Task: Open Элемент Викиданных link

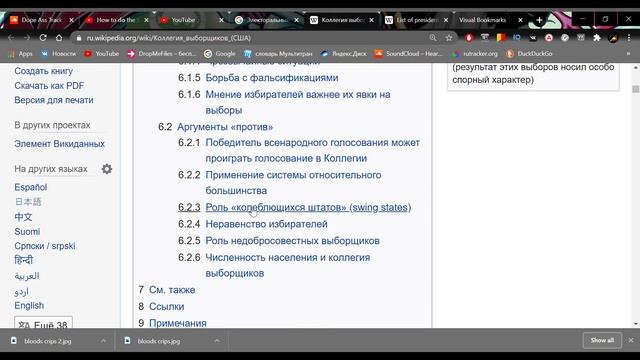Action: click(60, 144)
